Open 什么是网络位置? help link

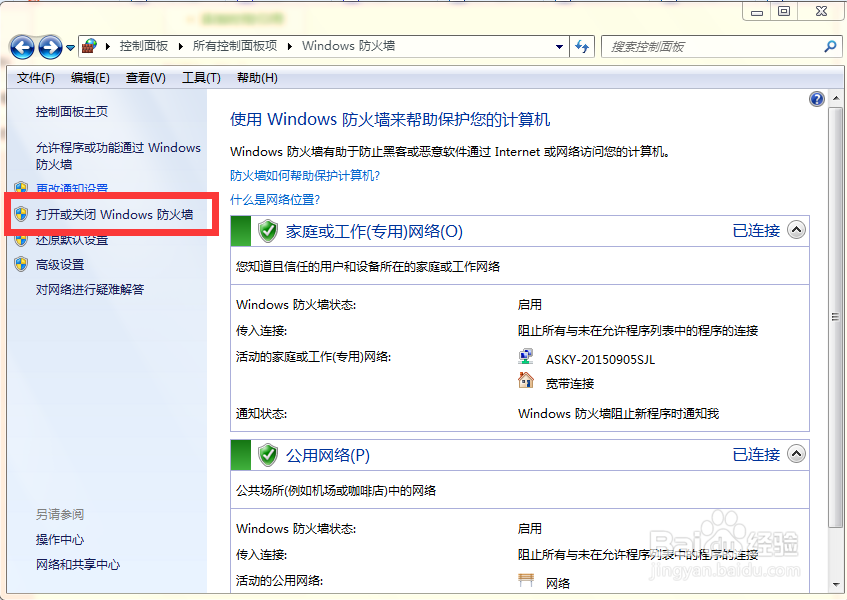click(x=275, y=200)
